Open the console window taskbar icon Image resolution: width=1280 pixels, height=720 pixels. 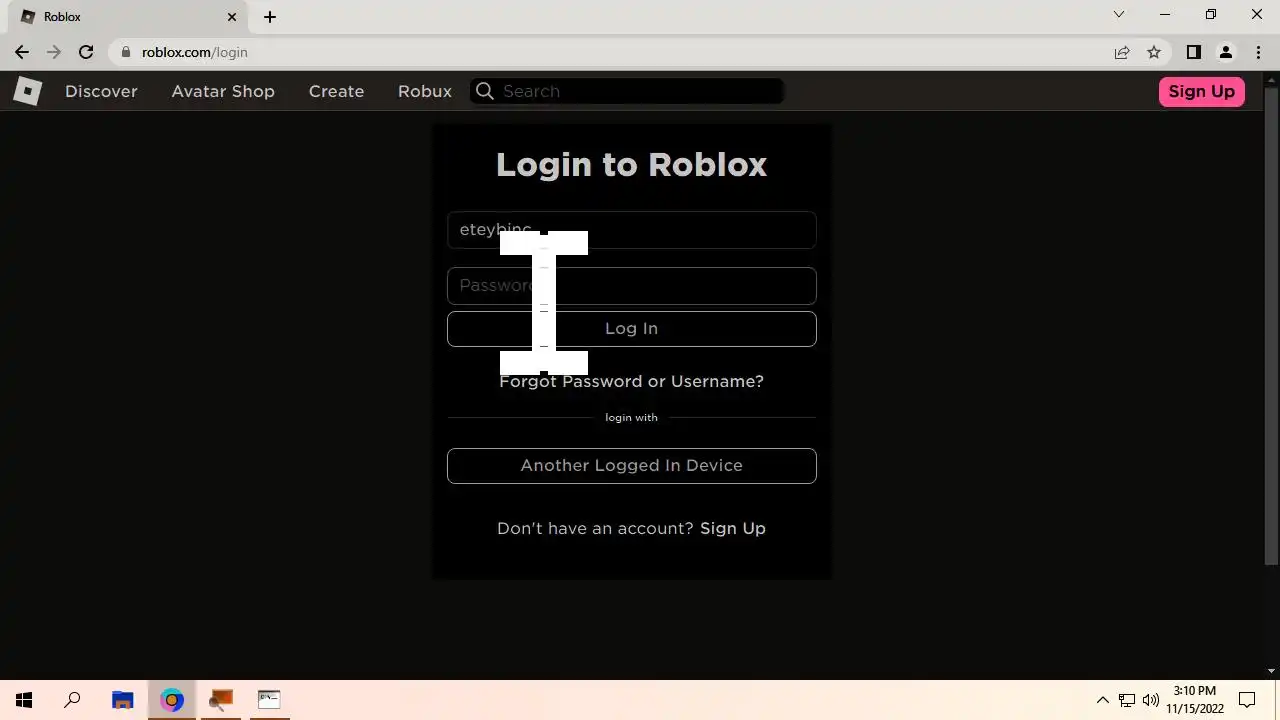269,700
